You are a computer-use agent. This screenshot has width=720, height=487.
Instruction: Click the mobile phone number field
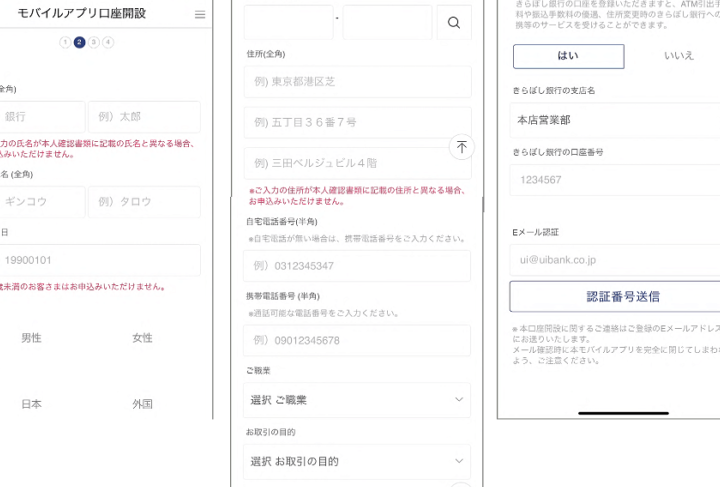point(357,340)
